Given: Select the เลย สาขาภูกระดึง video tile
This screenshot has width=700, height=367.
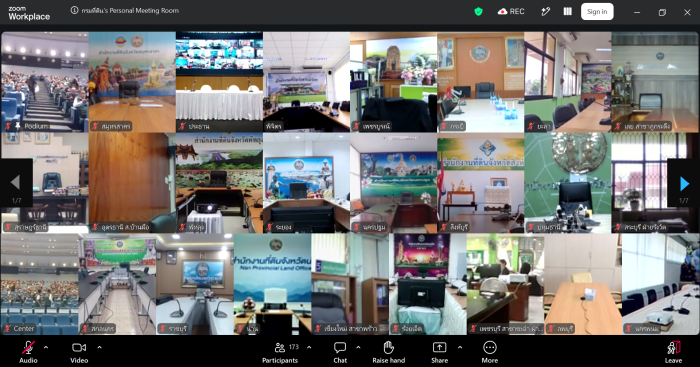Looking at the screenshot, I should (x=655, y=82).
